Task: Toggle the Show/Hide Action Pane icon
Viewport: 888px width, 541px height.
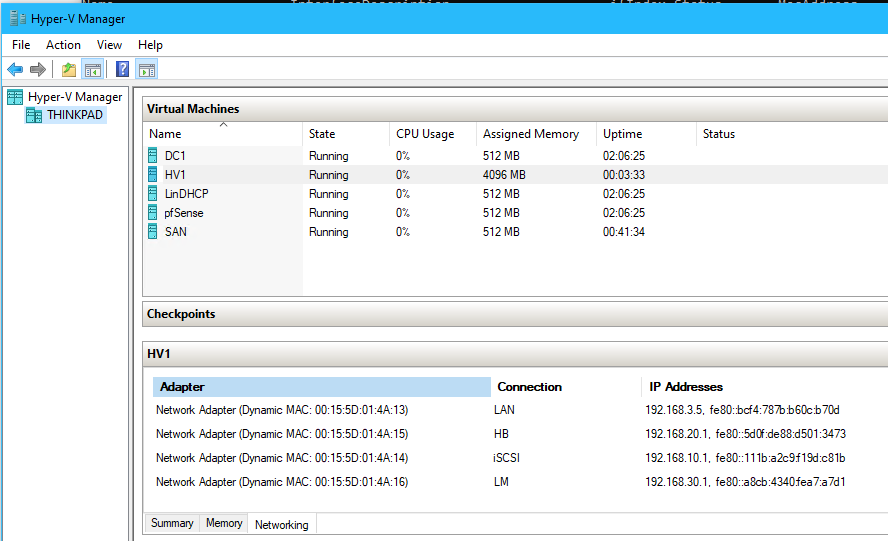Action: click(147, 70)
